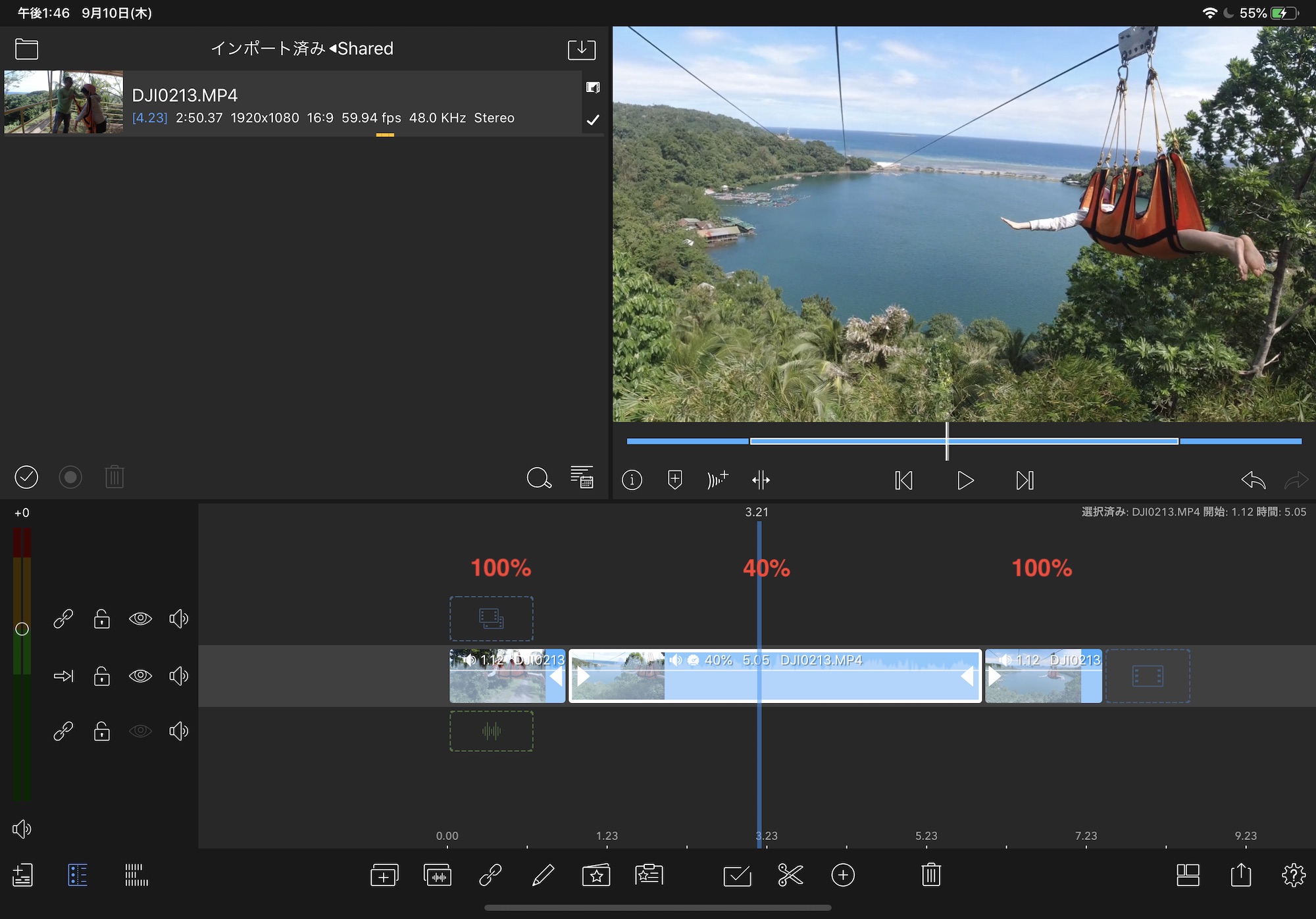
Task: Open the share/export icon
Action: tap(1240, 875)
